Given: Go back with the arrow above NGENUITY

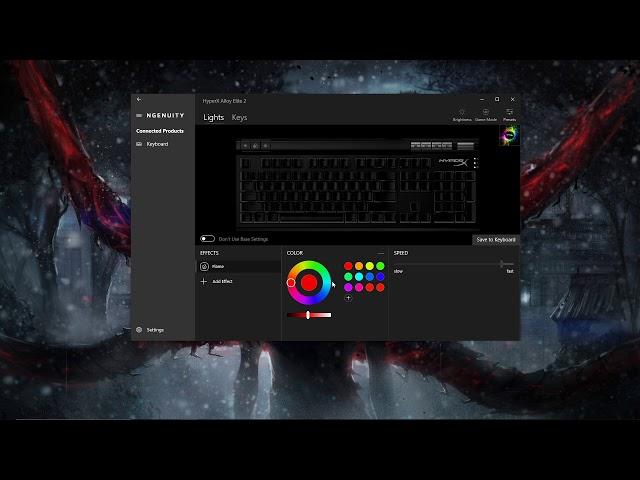Looking at the screenshot, I should pos(139,99).
